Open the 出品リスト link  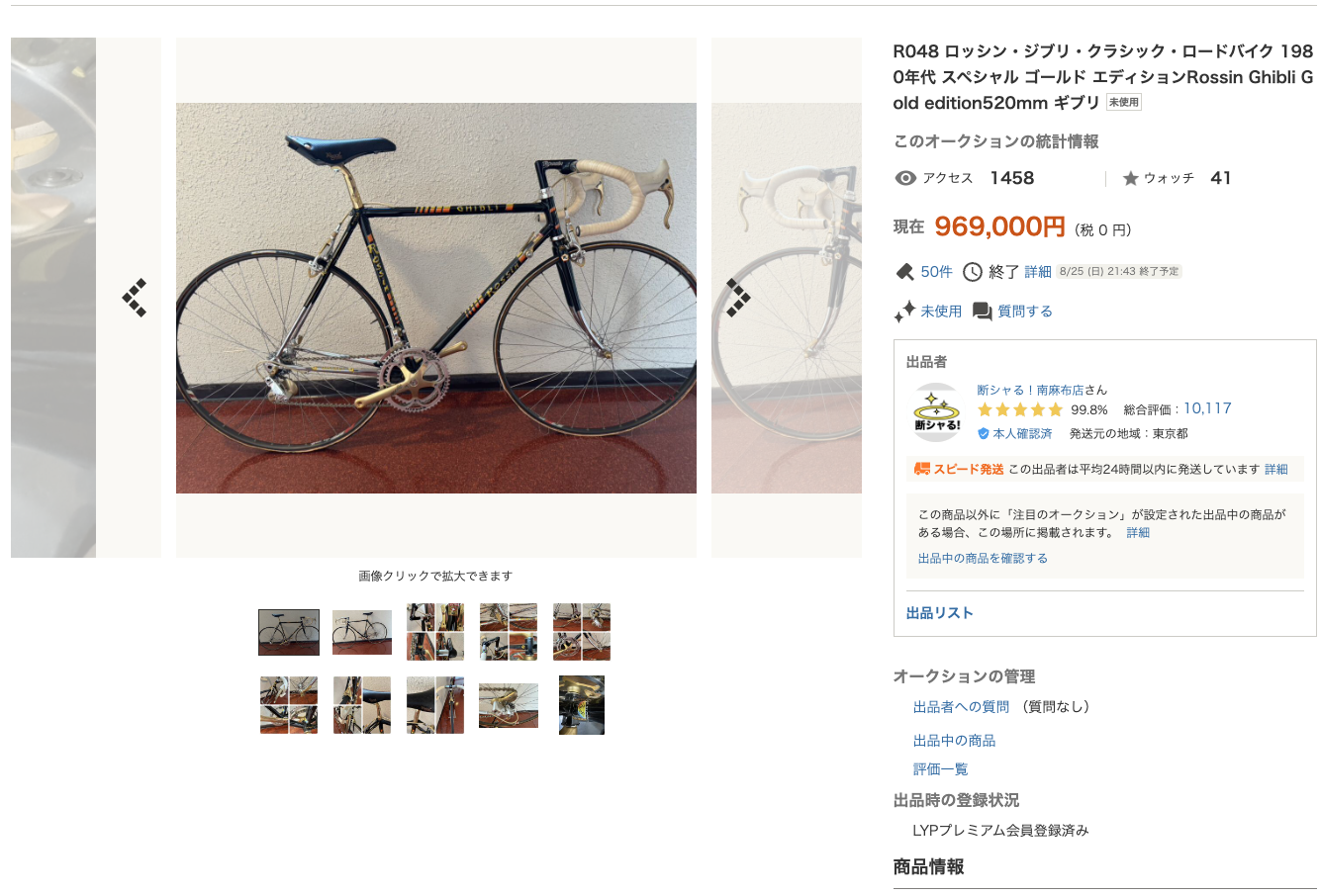[x=940, y=613]
